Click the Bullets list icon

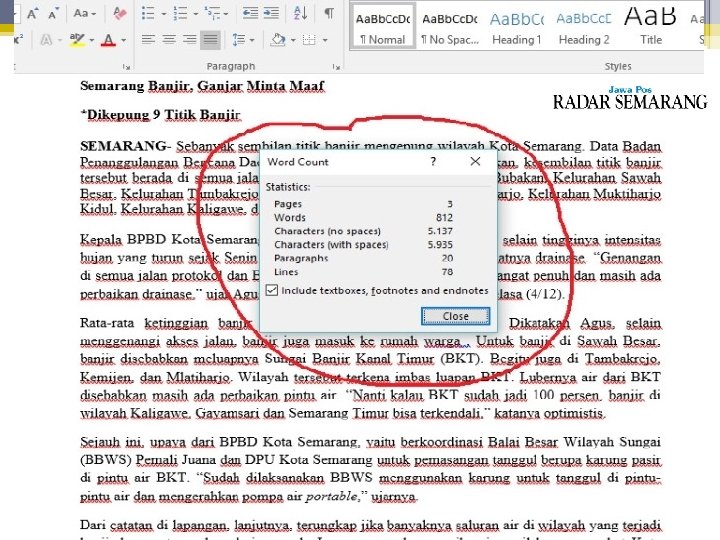pyautogui.click(x=148, y=14)
